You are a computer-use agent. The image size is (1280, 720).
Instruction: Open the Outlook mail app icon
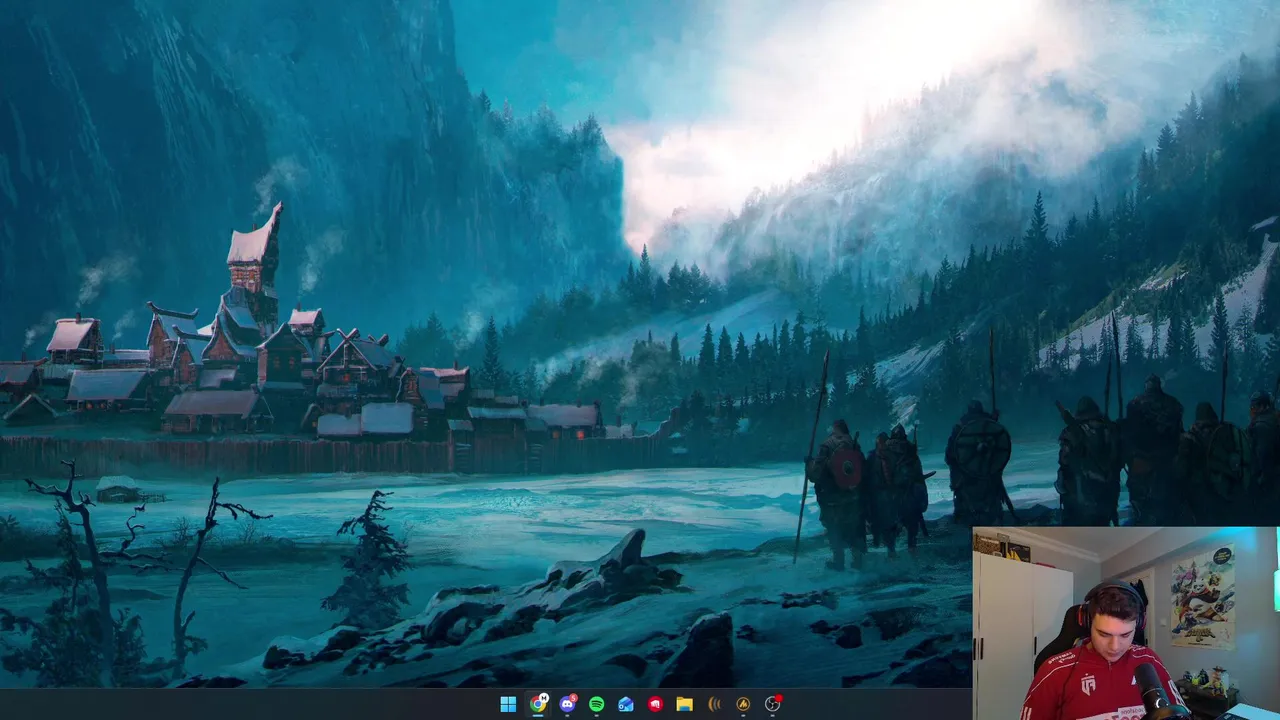[x=626, y=704]
